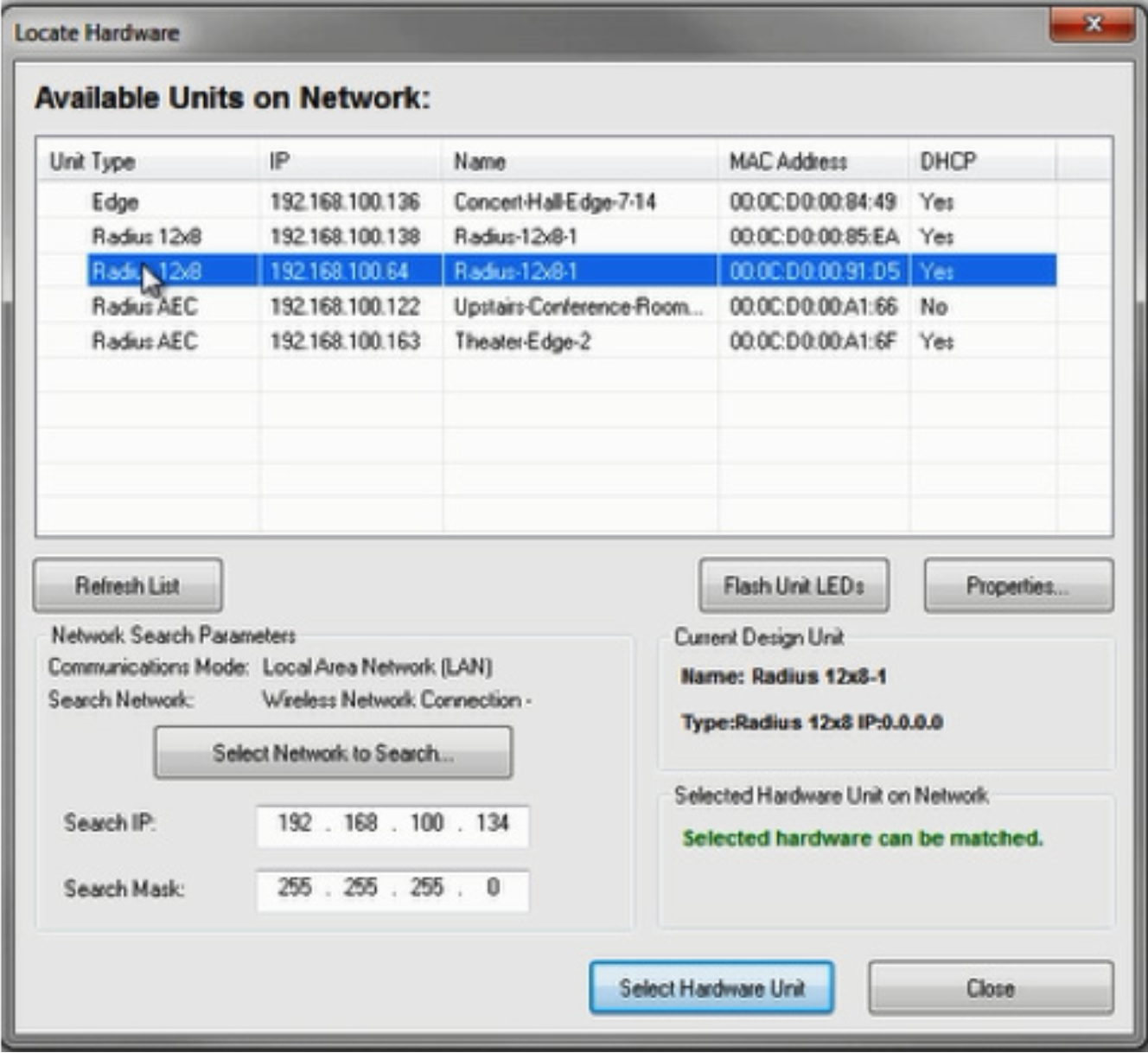This screenshot has height=1053, width=1148.
Task: Click the Search IP first octet 192
Action: coord(294,823)
